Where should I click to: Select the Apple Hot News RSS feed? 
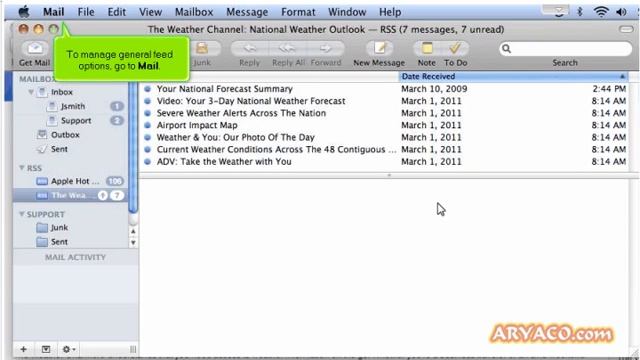(75, 181)
